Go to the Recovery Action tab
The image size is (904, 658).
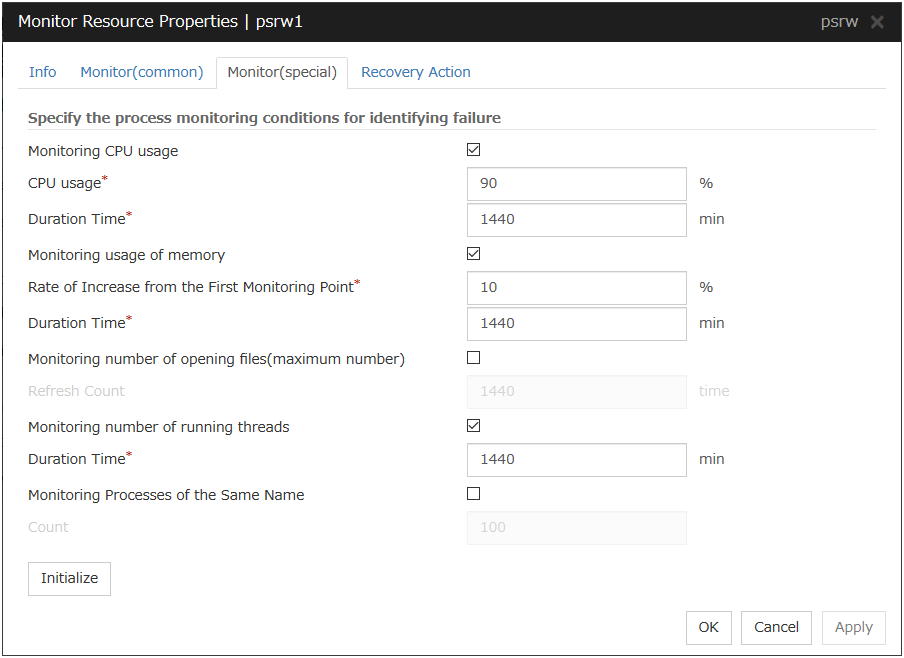coord(416,72)
